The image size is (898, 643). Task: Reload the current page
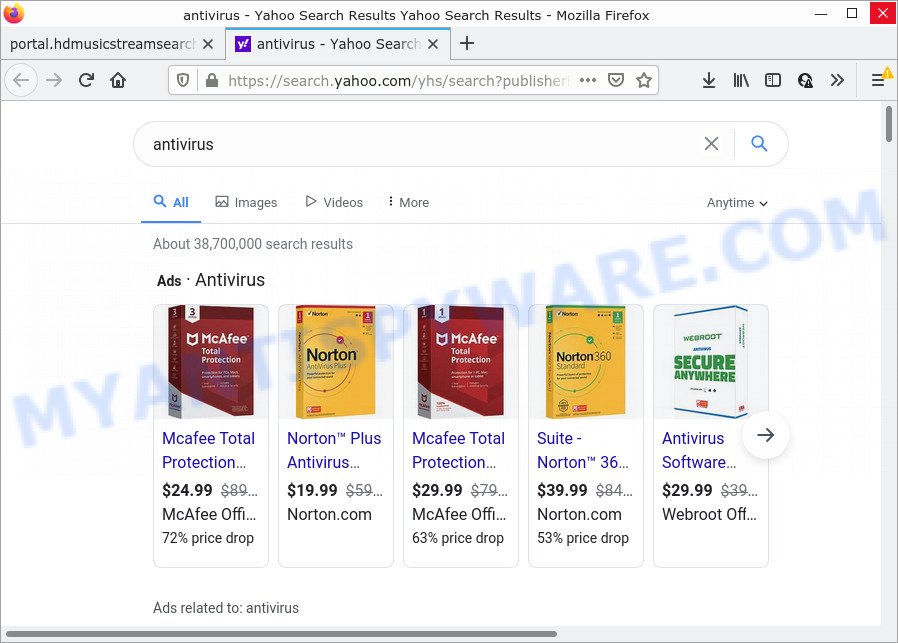click(x=86, y=80)
